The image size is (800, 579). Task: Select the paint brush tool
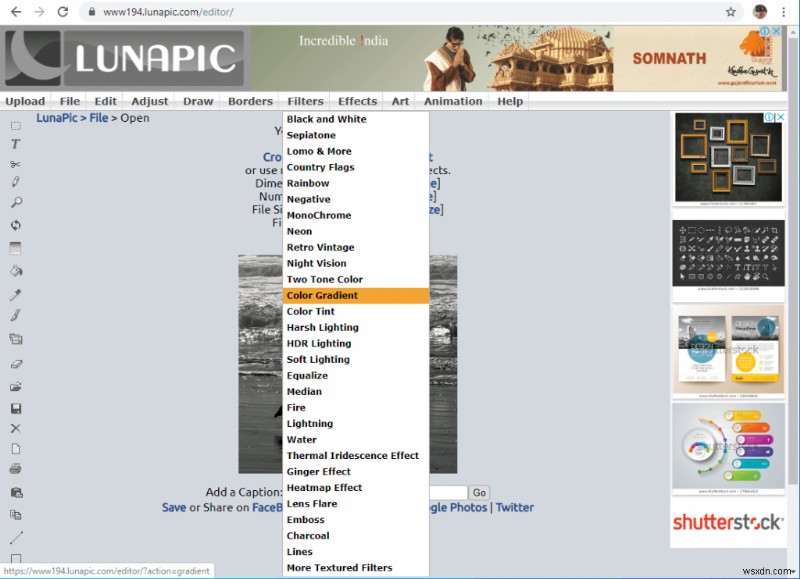tap(16, 315)
